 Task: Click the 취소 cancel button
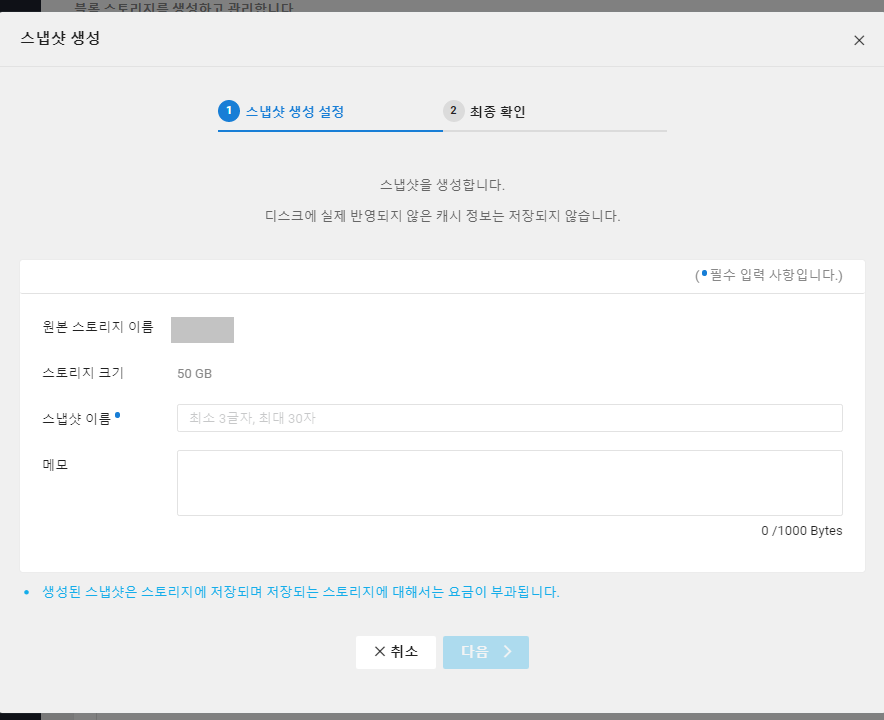(x=396, y=652)
